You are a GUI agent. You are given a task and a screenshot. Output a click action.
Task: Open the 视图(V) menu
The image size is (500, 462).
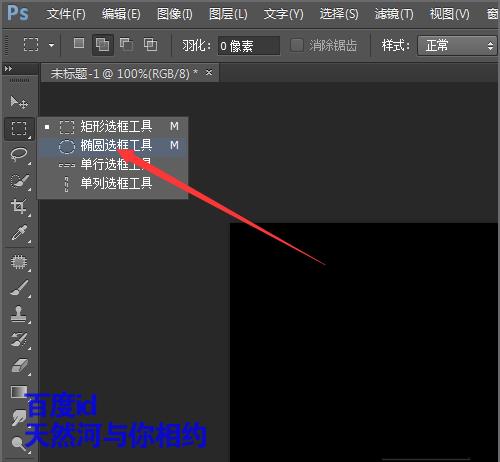pos(449,14)
